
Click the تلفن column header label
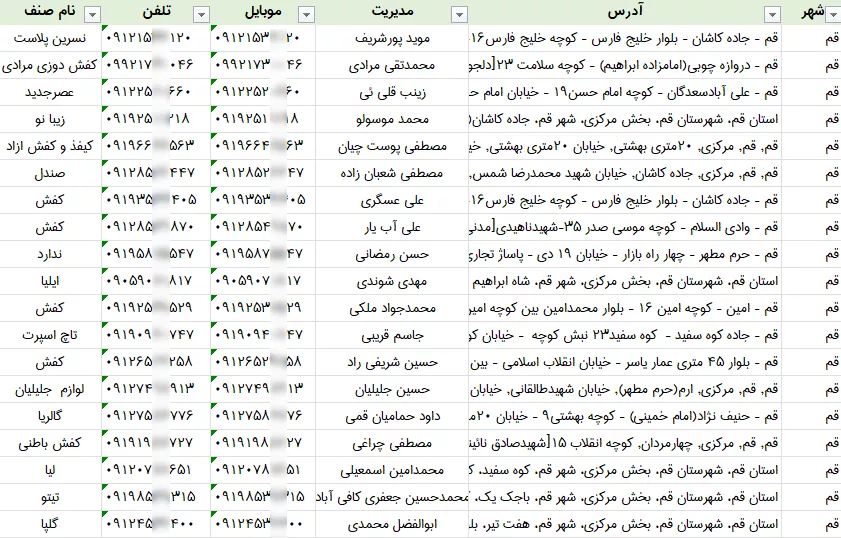tap(157, 12)
